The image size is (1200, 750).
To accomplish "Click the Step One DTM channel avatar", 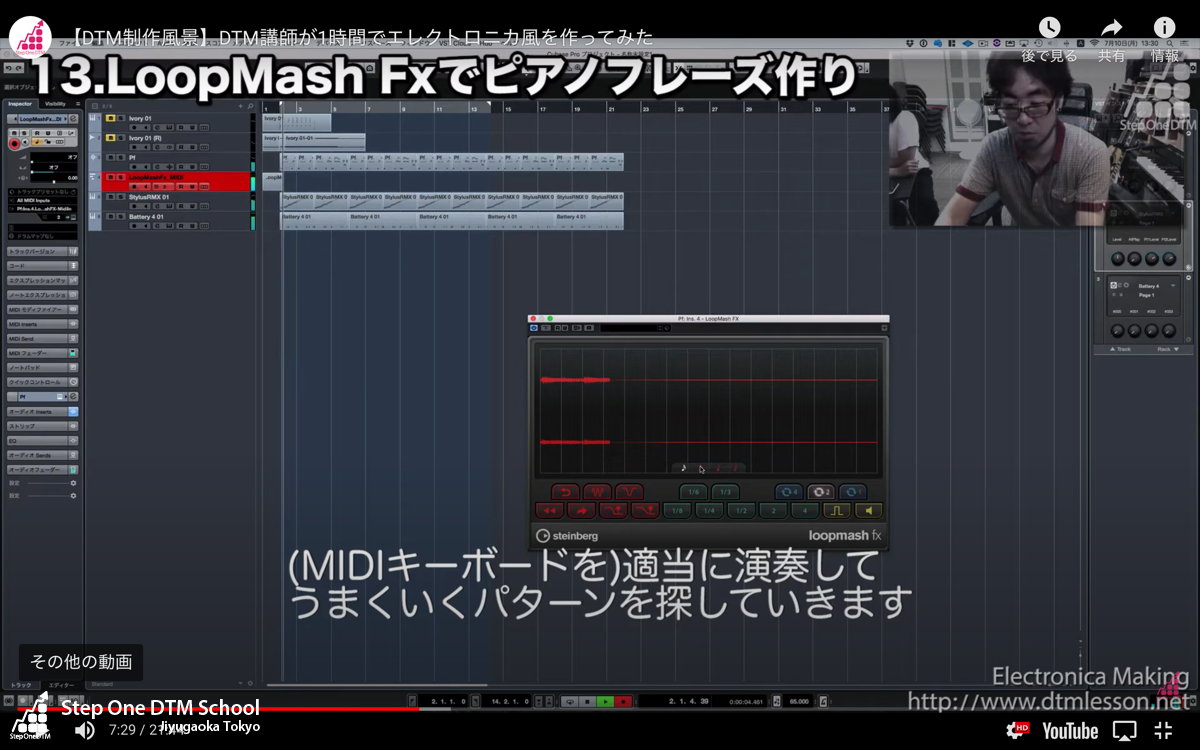I will click(30, 37).
